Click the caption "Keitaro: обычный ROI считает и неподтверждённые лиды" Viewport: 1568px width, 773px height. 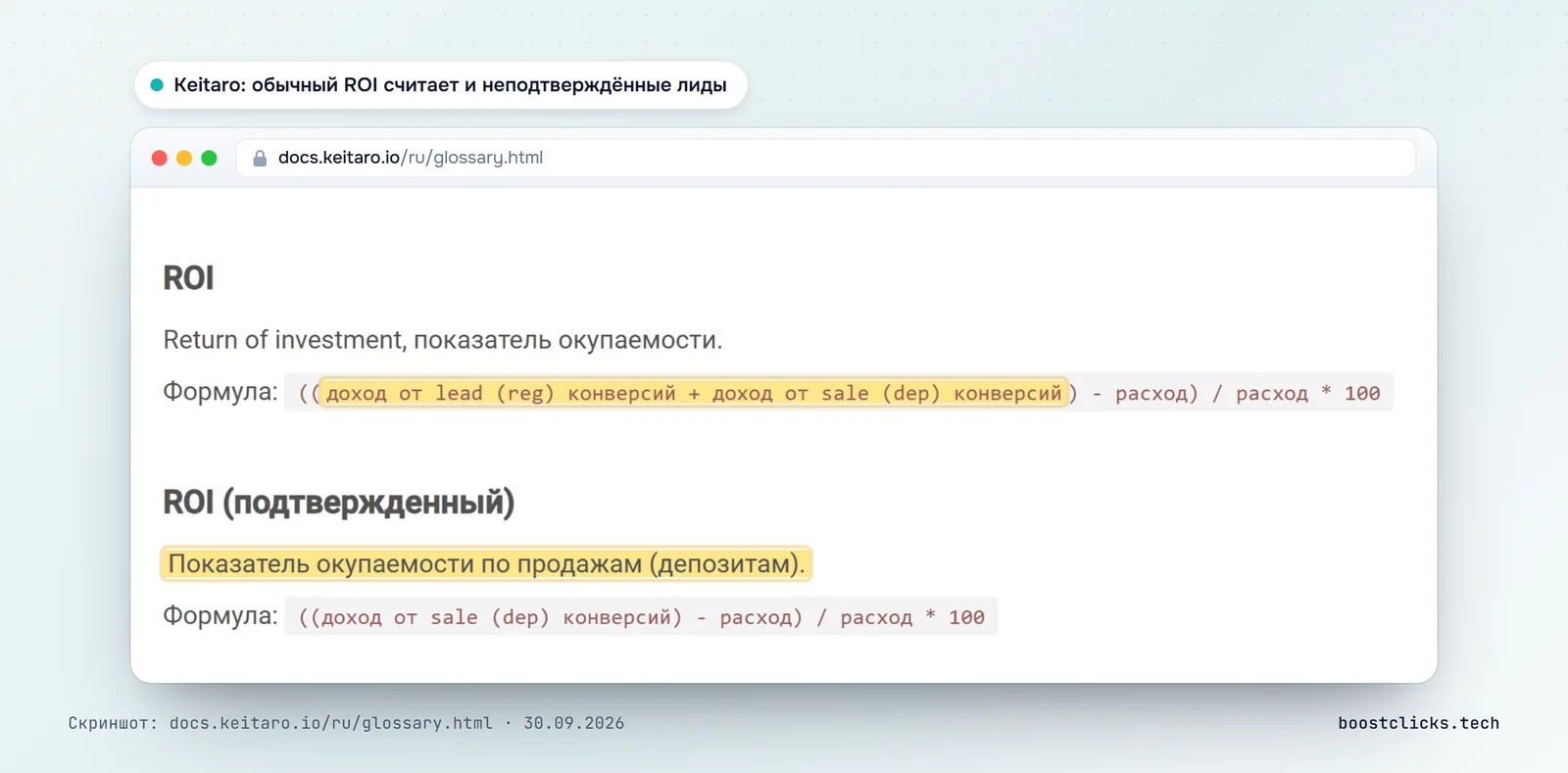pos(450,85)
